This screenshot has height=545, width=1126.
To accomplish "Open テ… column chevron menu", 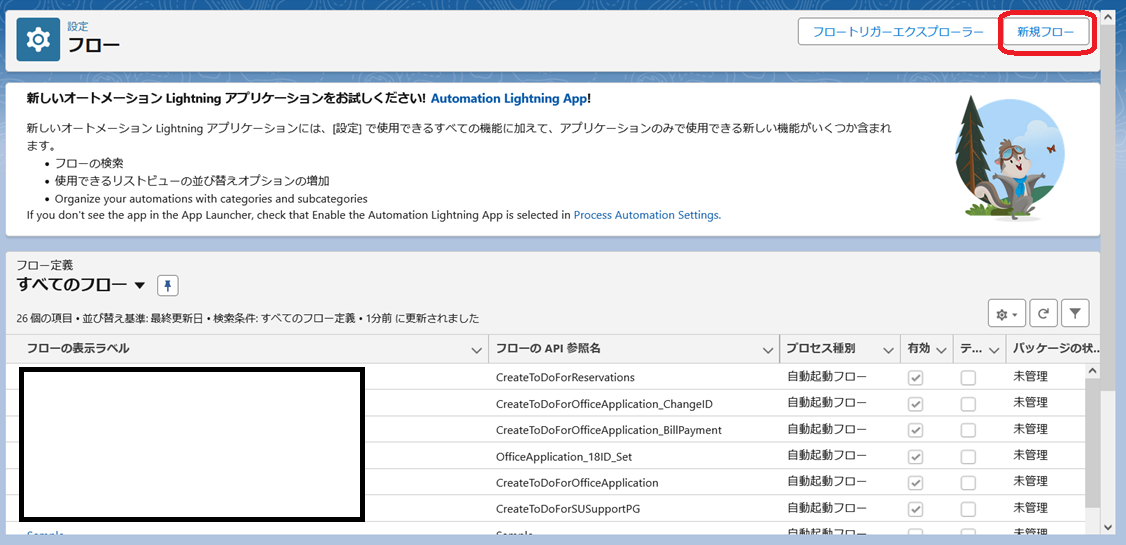I will (x=994, y=350).
